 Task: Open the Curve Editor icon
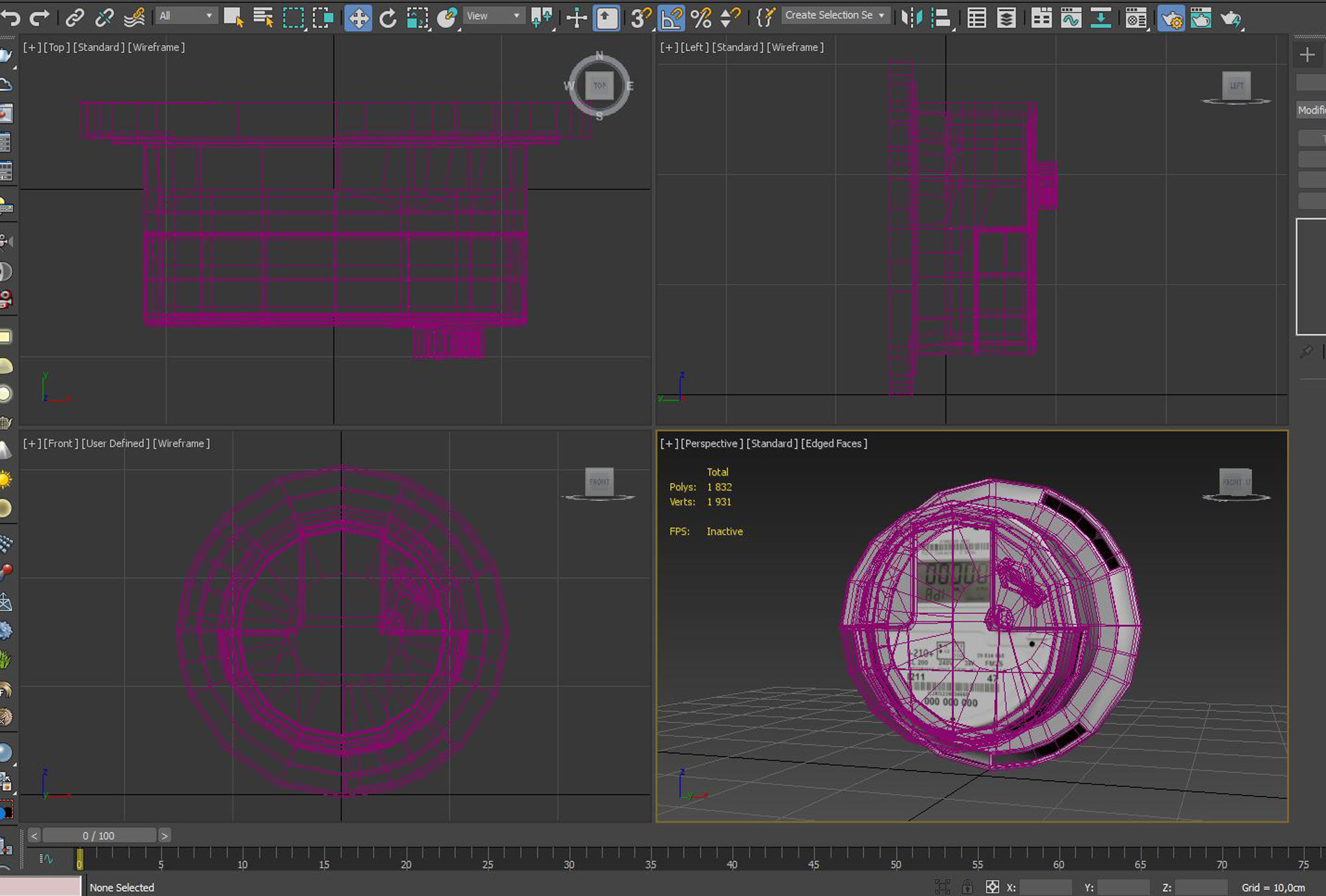tap(1071, 18)
